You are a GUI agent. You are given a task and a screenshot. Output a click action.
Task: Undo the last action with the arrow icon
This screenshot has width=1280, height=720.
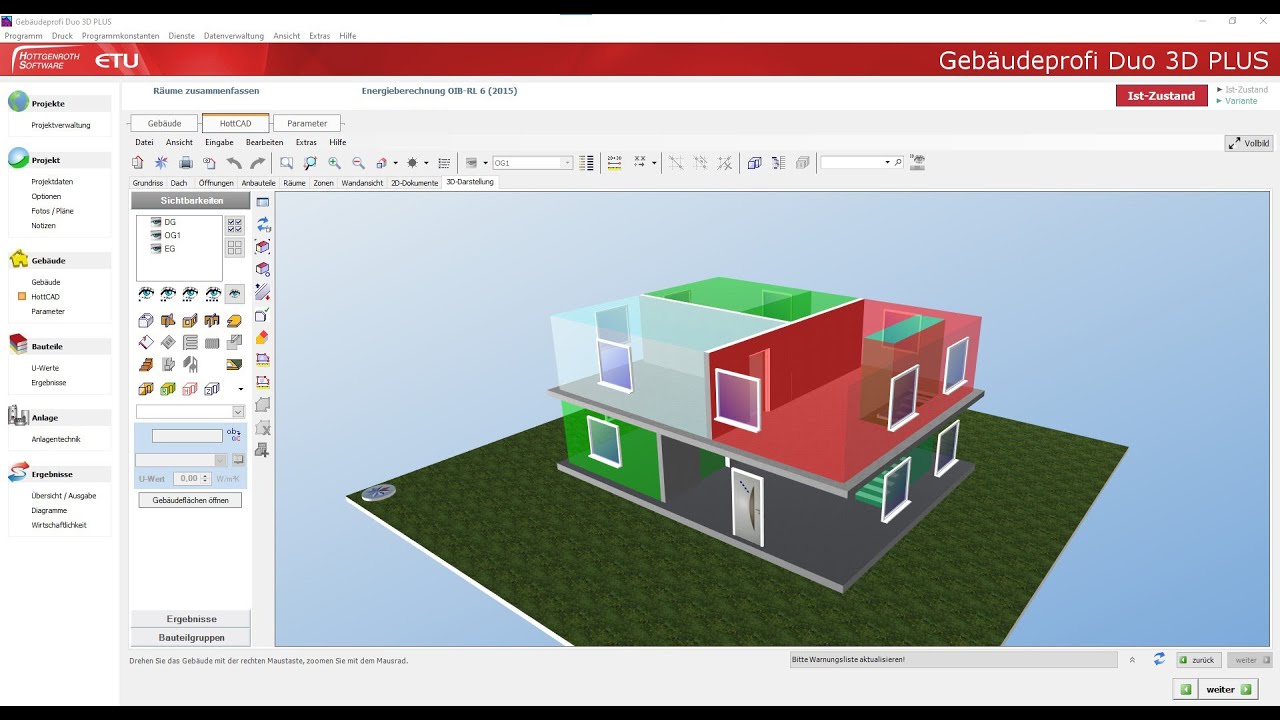[x=234, y=163]
